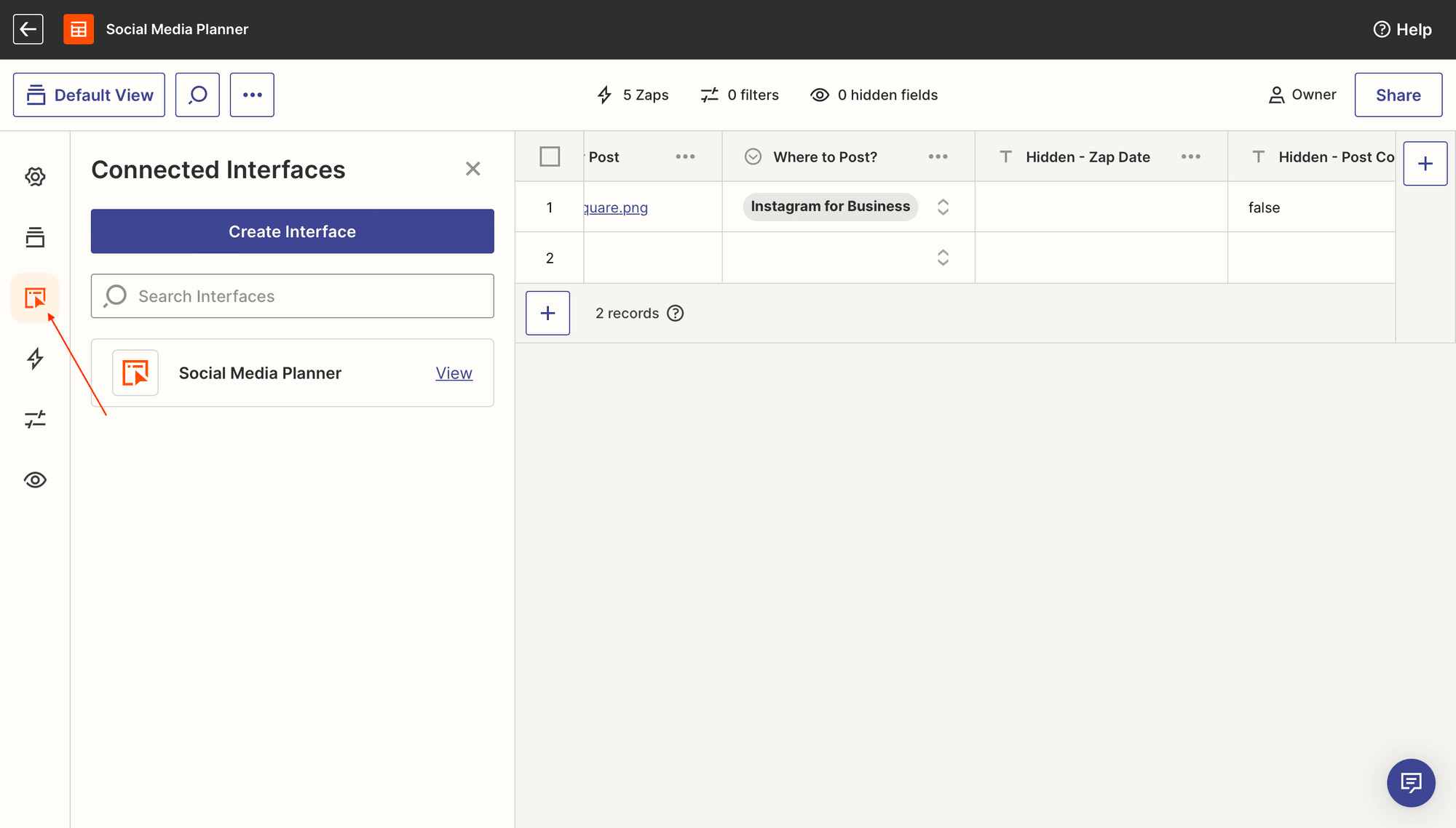Click the Create Interface button
1456x828 pixels.
292,231
